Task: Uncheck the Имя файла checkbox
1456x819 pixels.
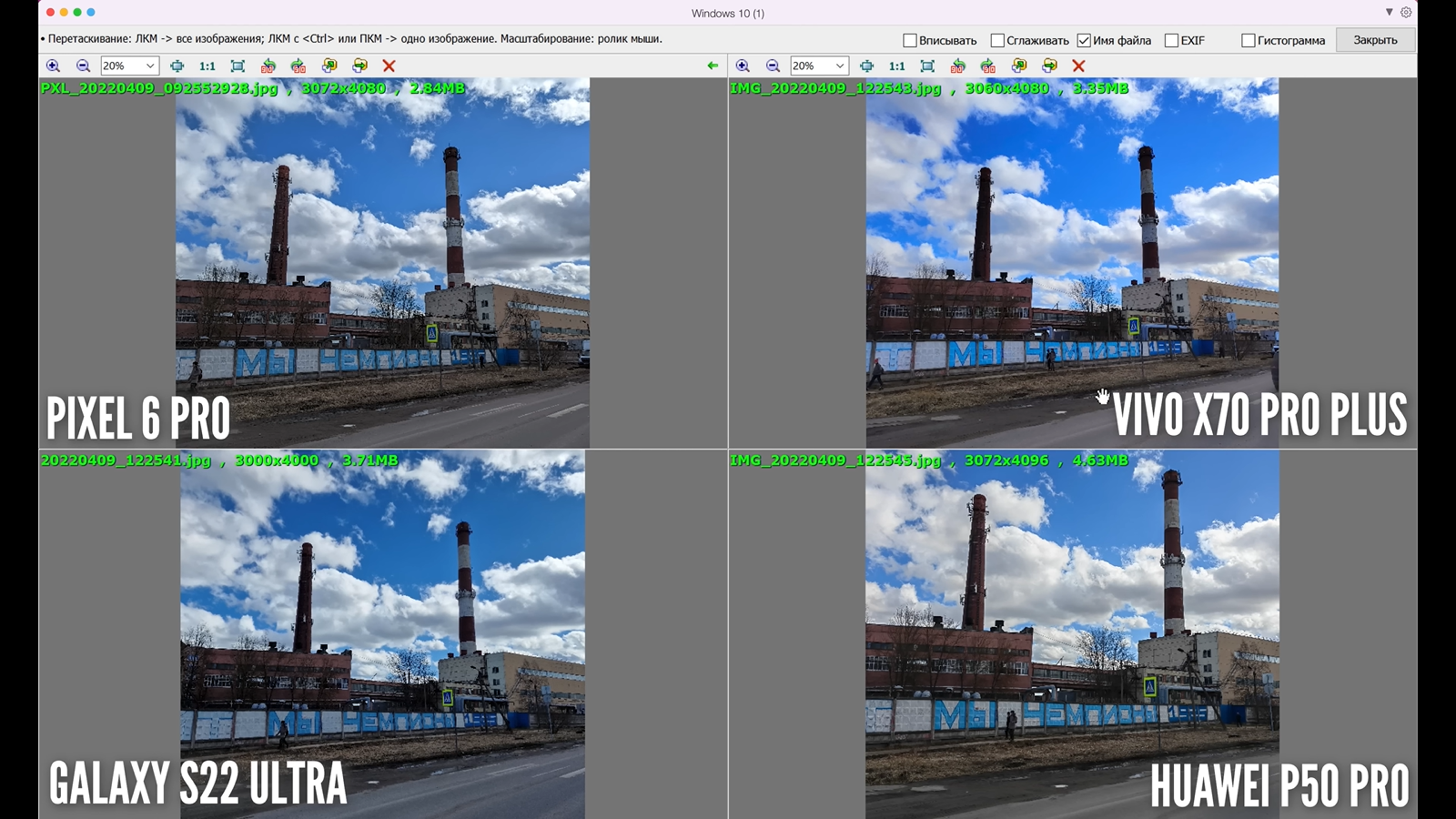Action: tap(1084, 40)
